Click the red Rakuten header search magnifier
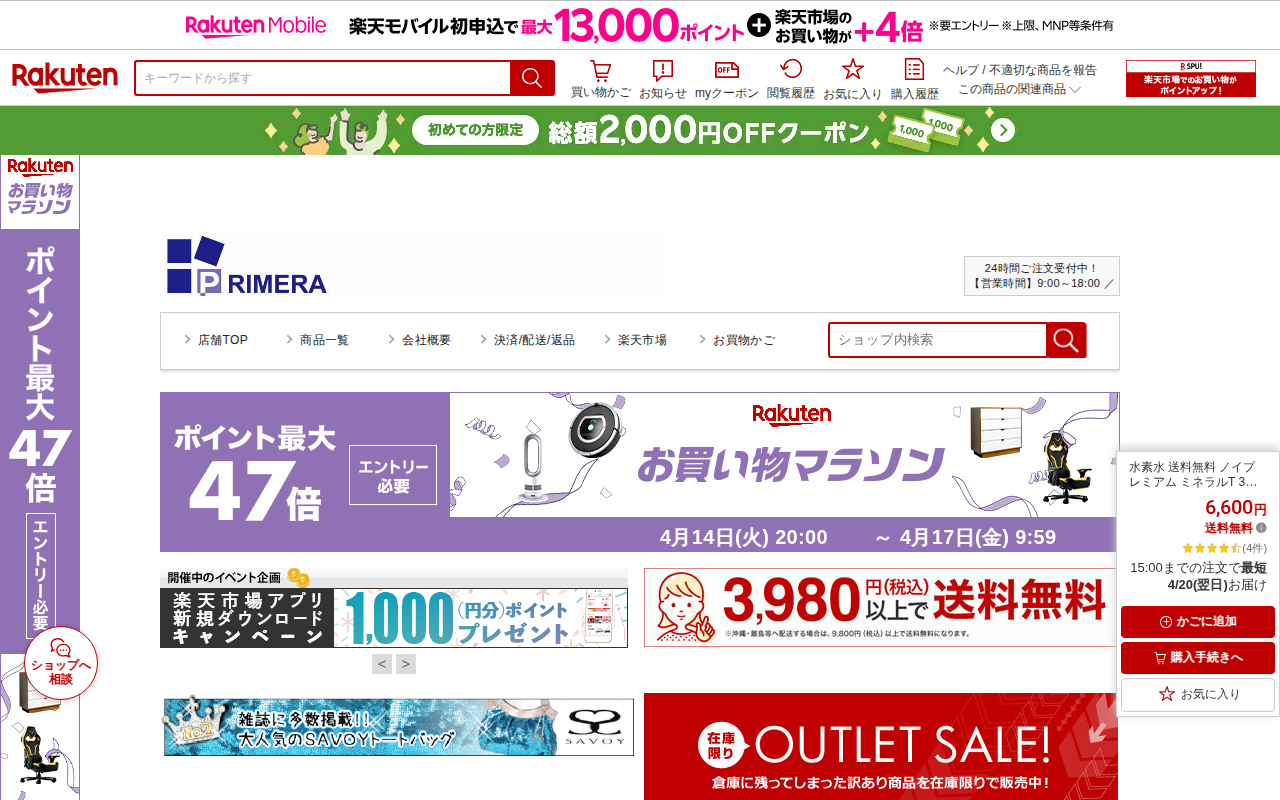This screenshot has width=1280, height=800. pos(532,78)
